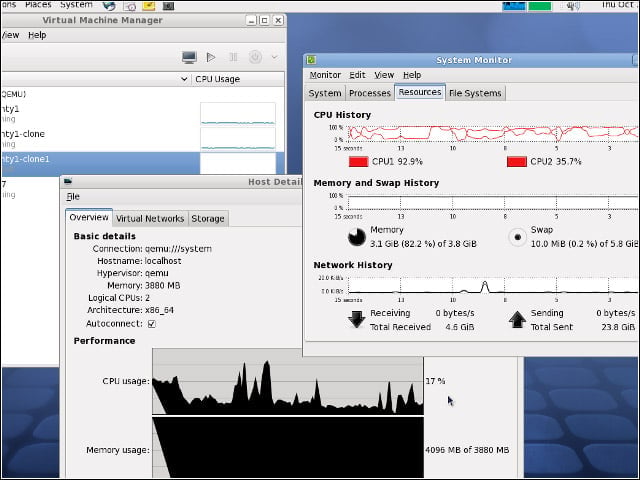Screen dimensions: 640x480
Task: Click 'x86_64' architecture value
Action: [x=159, y=310]
